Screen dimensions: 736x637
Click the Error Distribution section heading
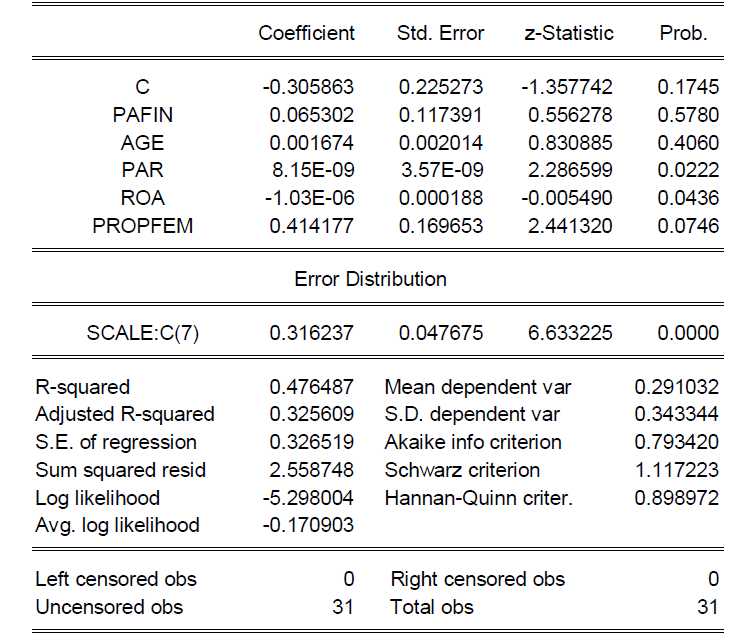tap(370, 279)
